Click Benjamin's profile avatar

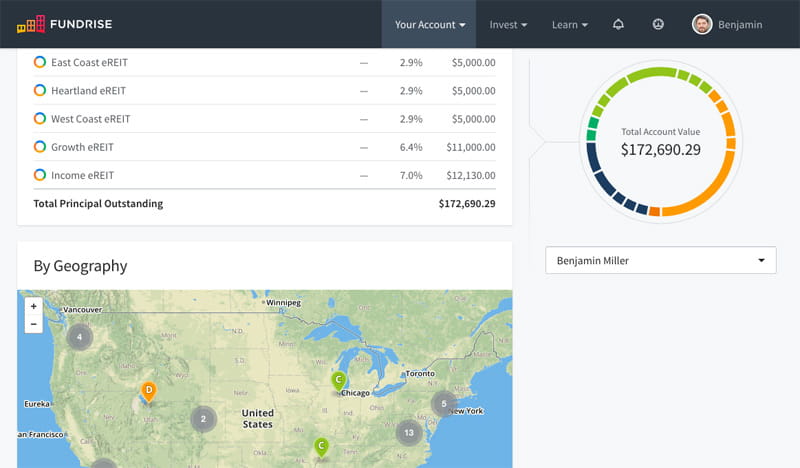coord(702,24)
